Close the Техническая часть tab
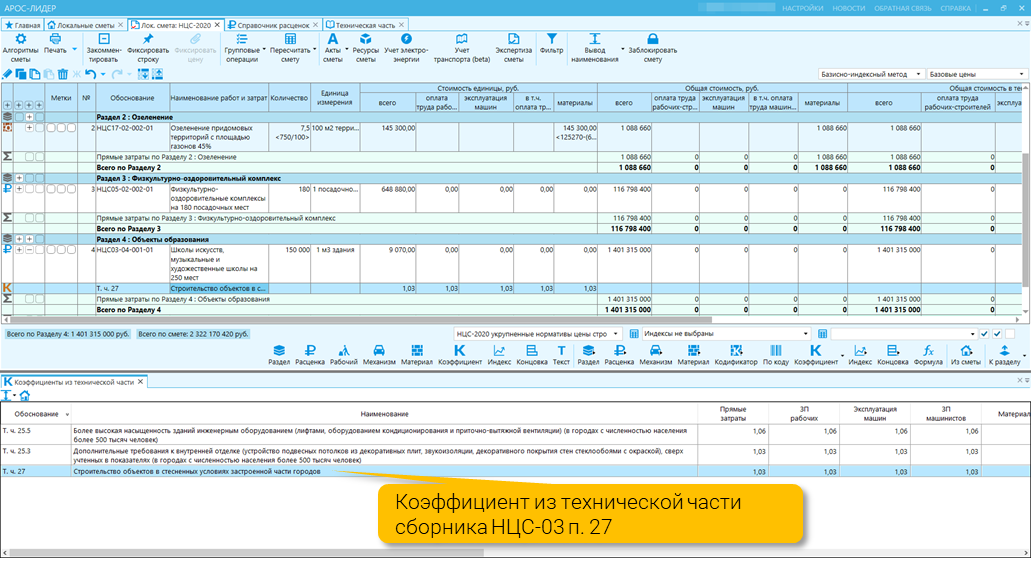Viewport: 1031px width, 564px height. (x=401, y=25)
